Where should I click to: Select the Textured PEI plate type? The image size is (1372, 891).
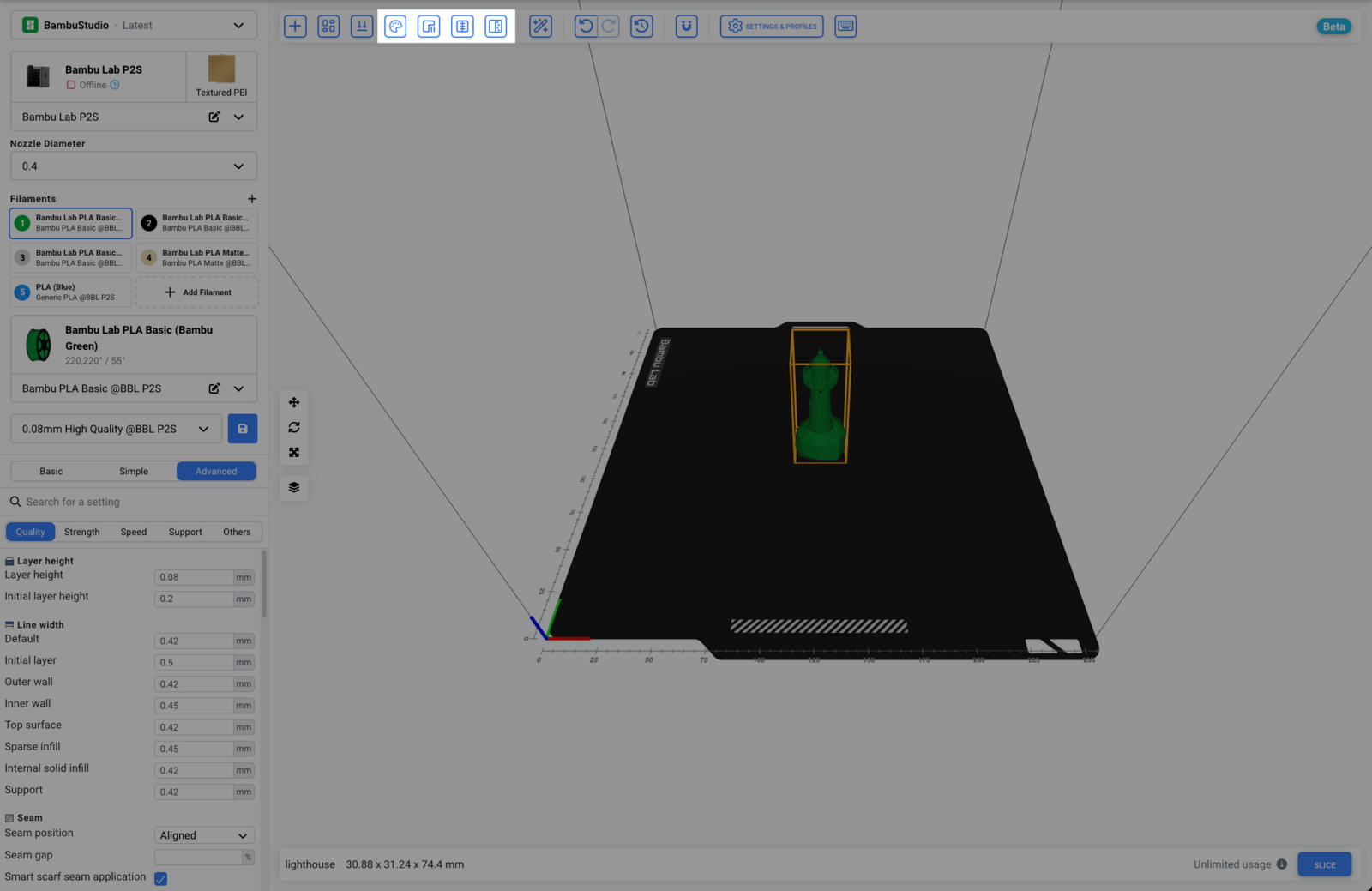point(221,76)
